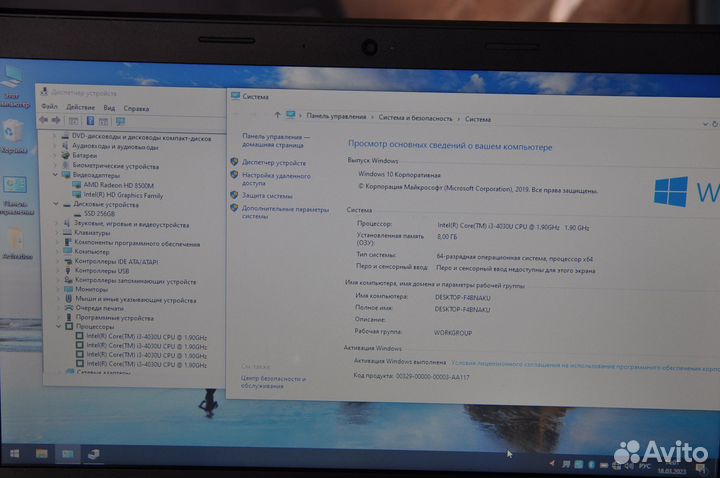This screenshot has height=478, width=720.
Task: Expand the Контроллеры USB category
Action: click(57, 270)
